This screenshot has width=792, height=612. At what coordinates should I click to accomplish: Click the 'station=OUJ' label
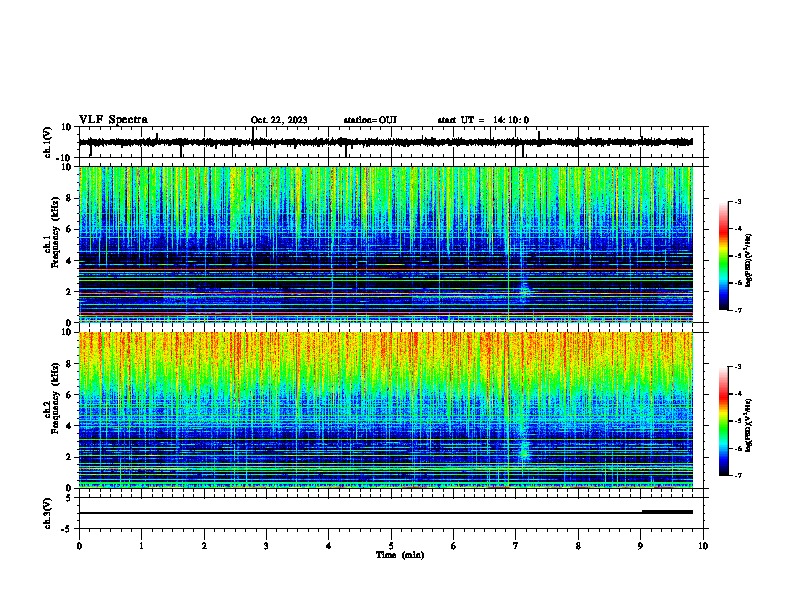point(370,120)
